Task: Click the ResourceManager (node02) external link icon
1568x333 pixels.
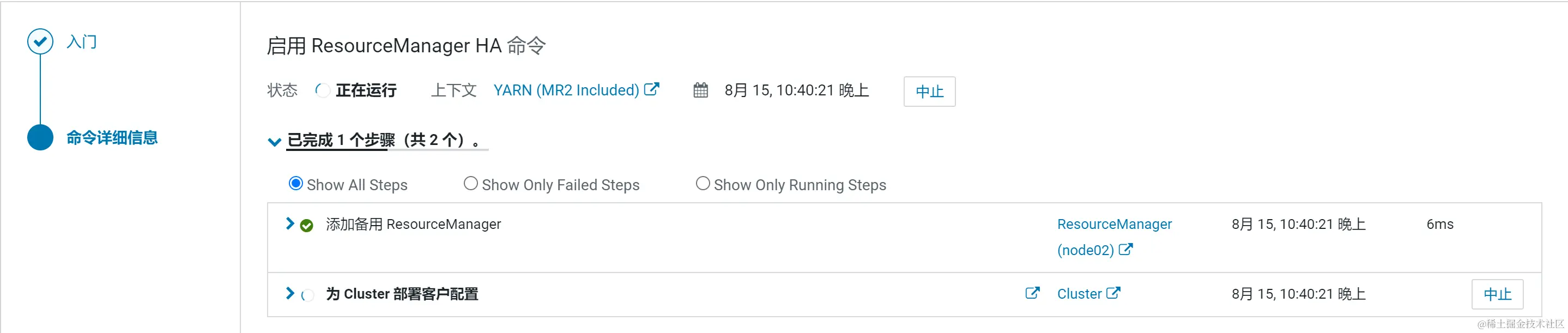Action: [x=1126, y=249]
